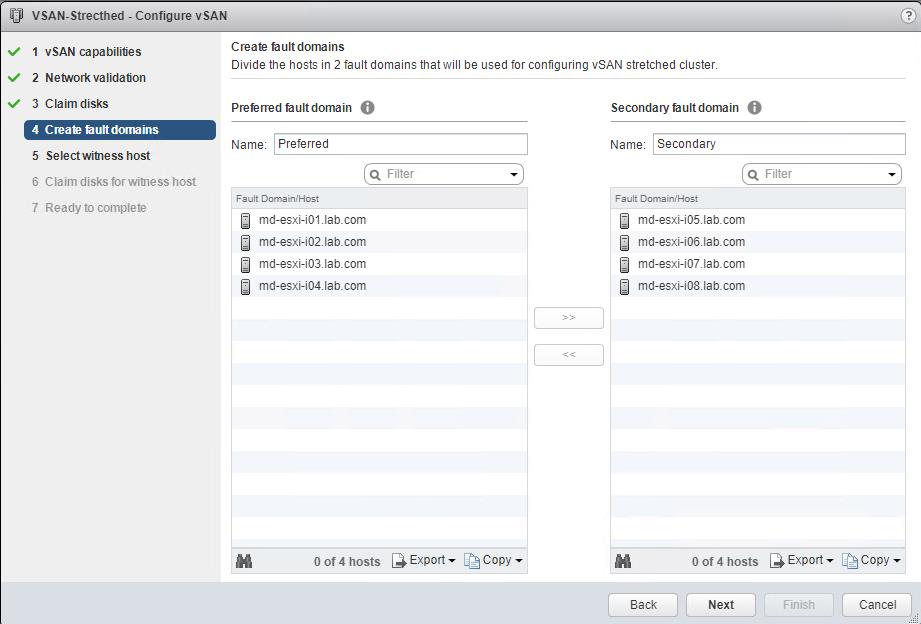Edit the Preferred fault domain name field
Image resolution: width=921 pixels, height=624 pixels.
coord(401,144)
